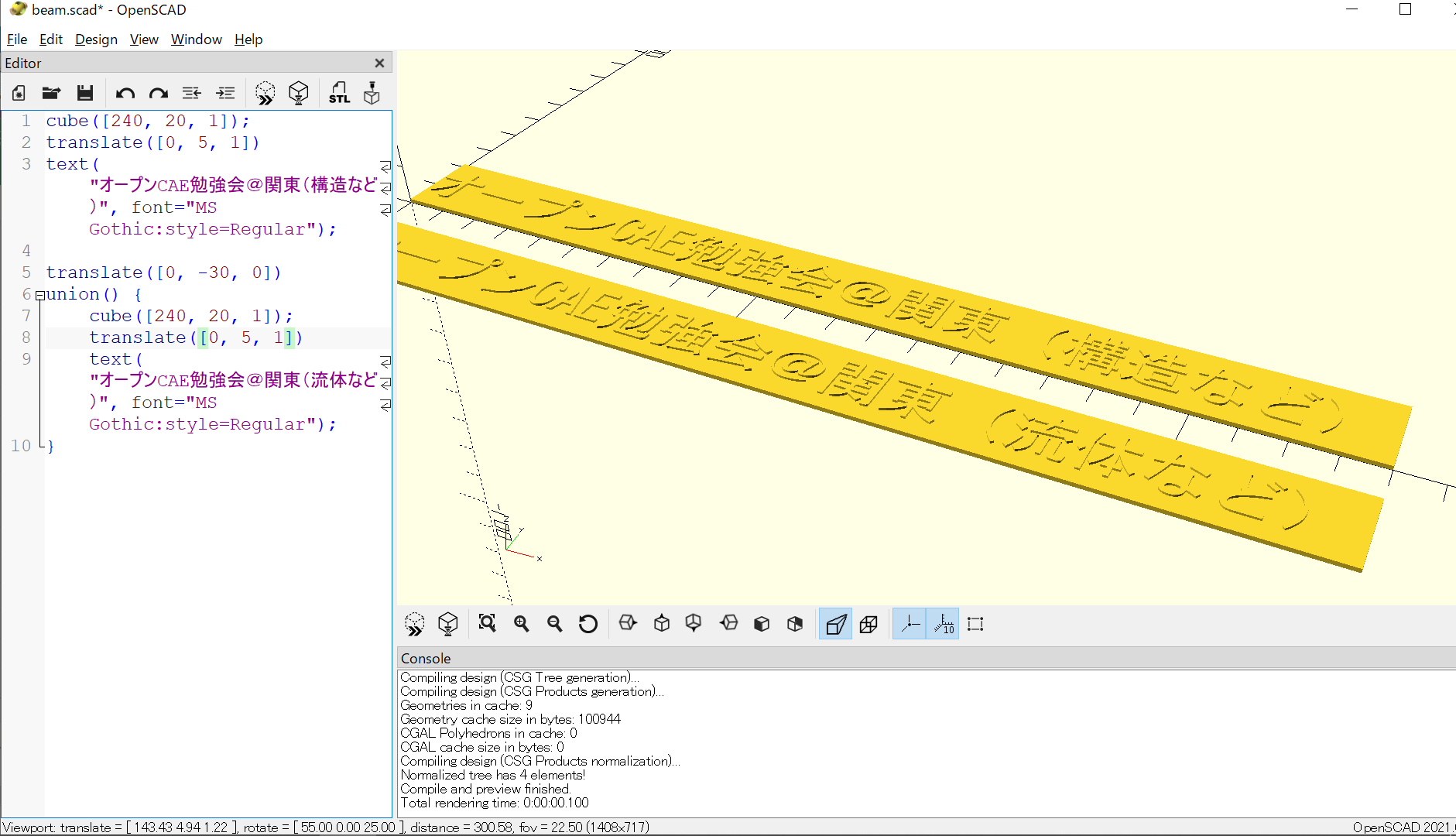1456x836 pixels.
Task: Indent the selected code lines
Action: click(x=225, y=93)
